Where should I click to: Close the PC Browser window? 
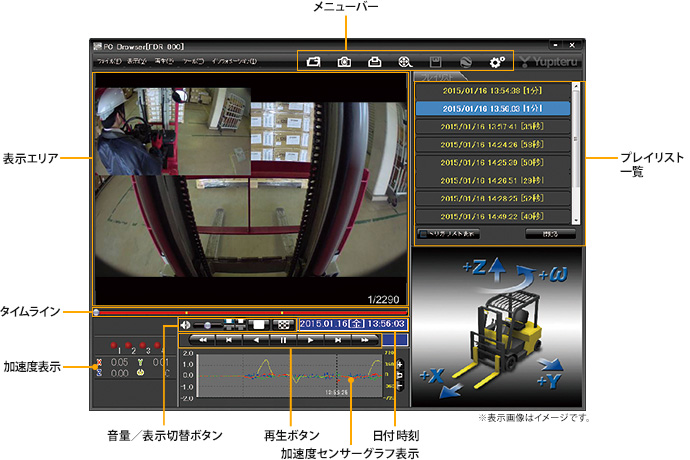pos(572,45)
